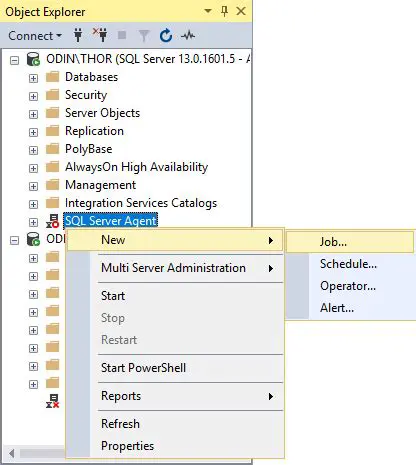This screenshot has height=465, width=416.
Task: Click the ODIN\THOR server database icon
Action: [33, 59]
